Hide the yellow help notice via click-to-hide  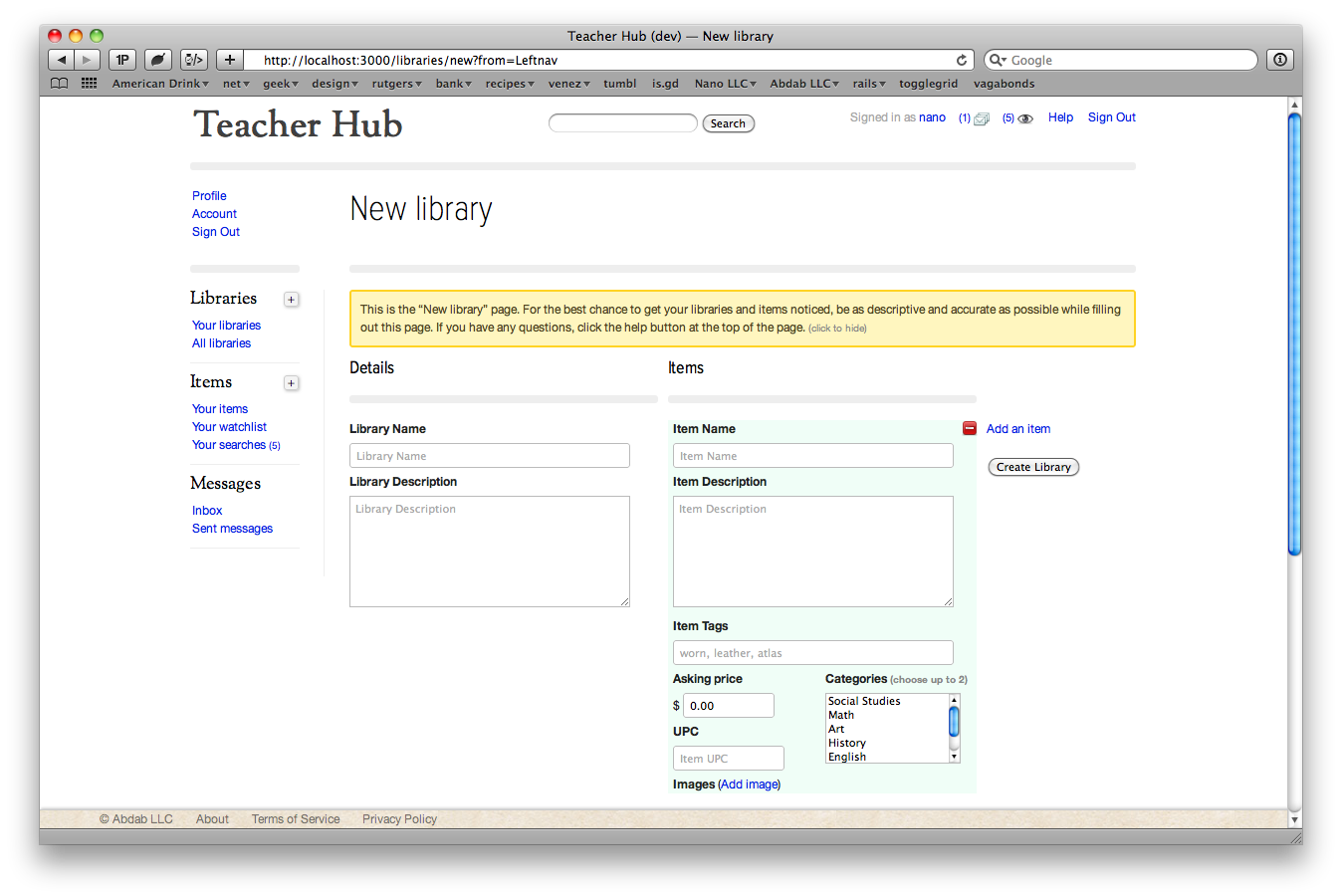837,329
